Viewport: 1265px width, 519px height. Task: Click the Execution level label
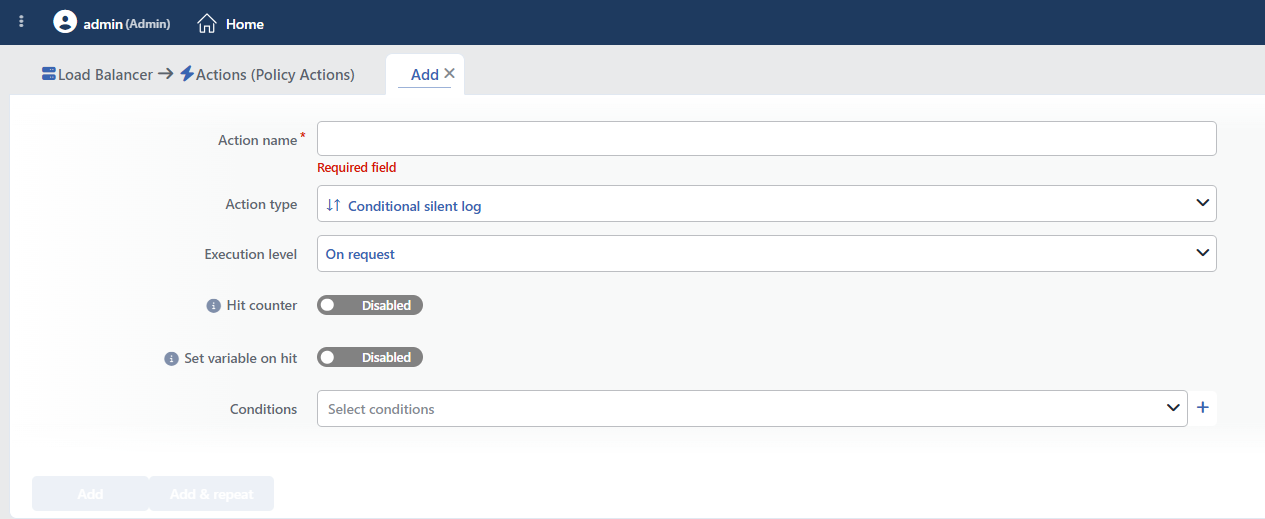[251, 254]
